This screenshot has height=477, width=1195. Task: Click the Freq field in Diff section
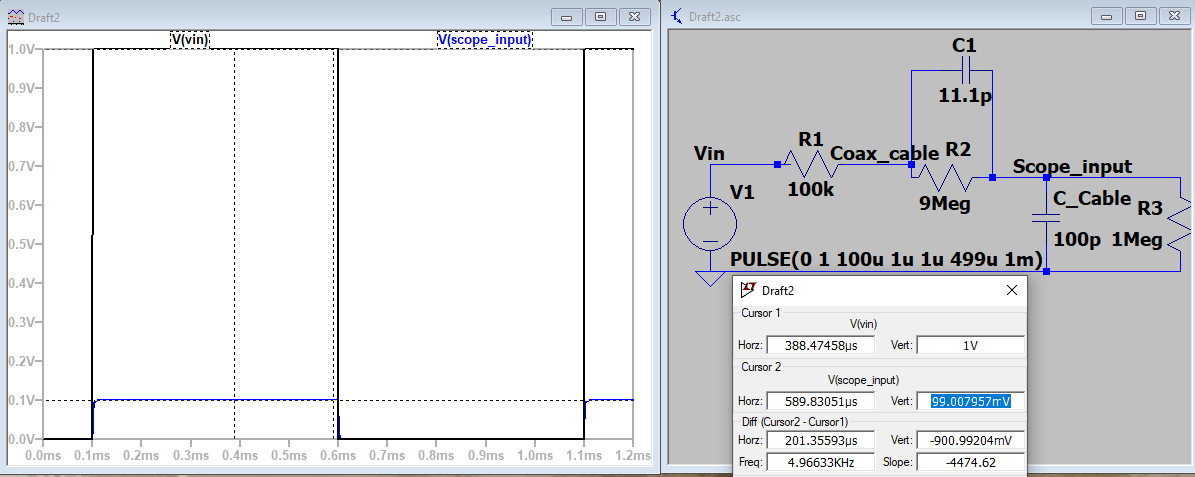819,462
